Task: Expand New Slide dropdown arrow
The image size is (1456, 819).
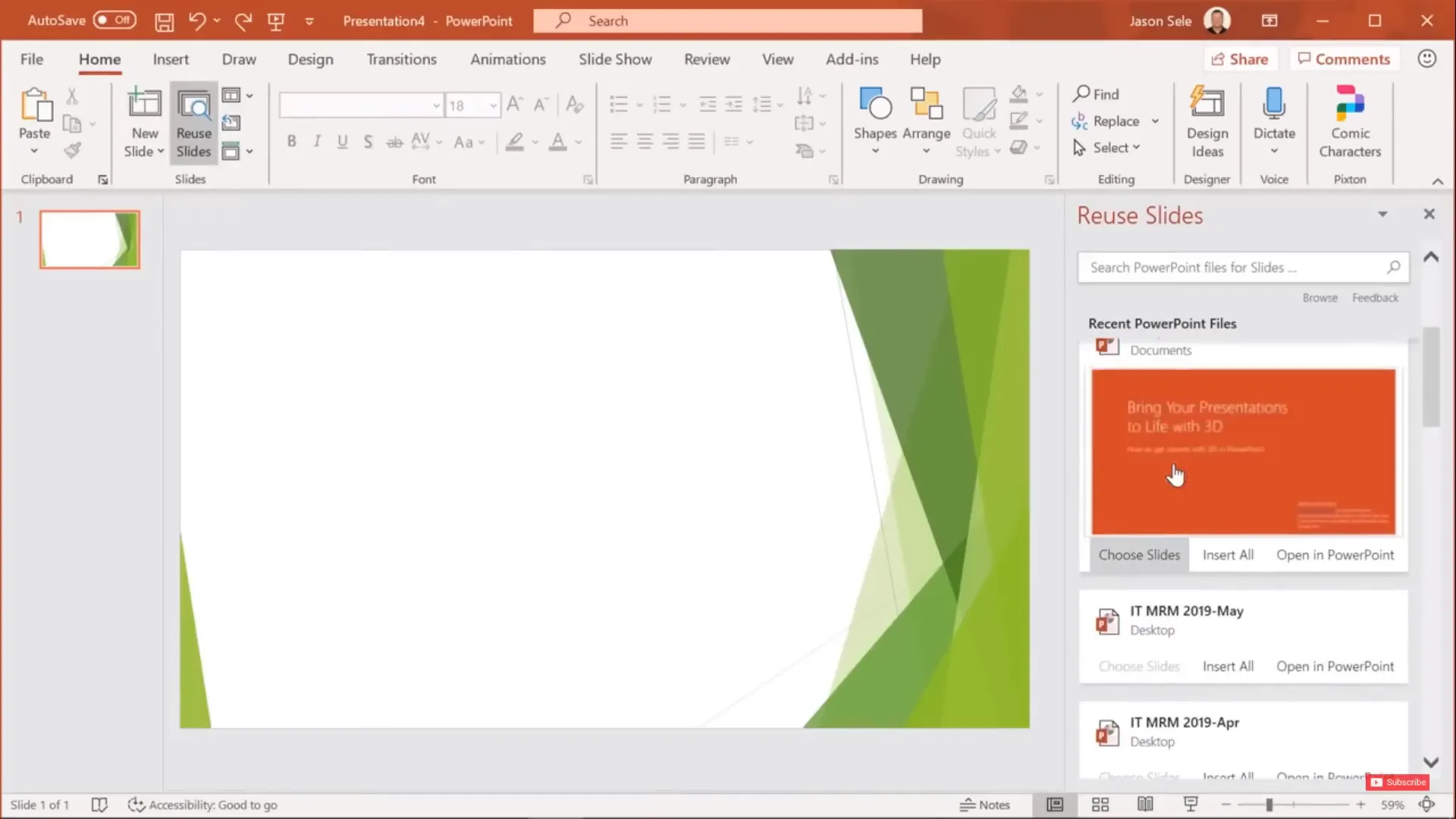Action: (160, 151)
